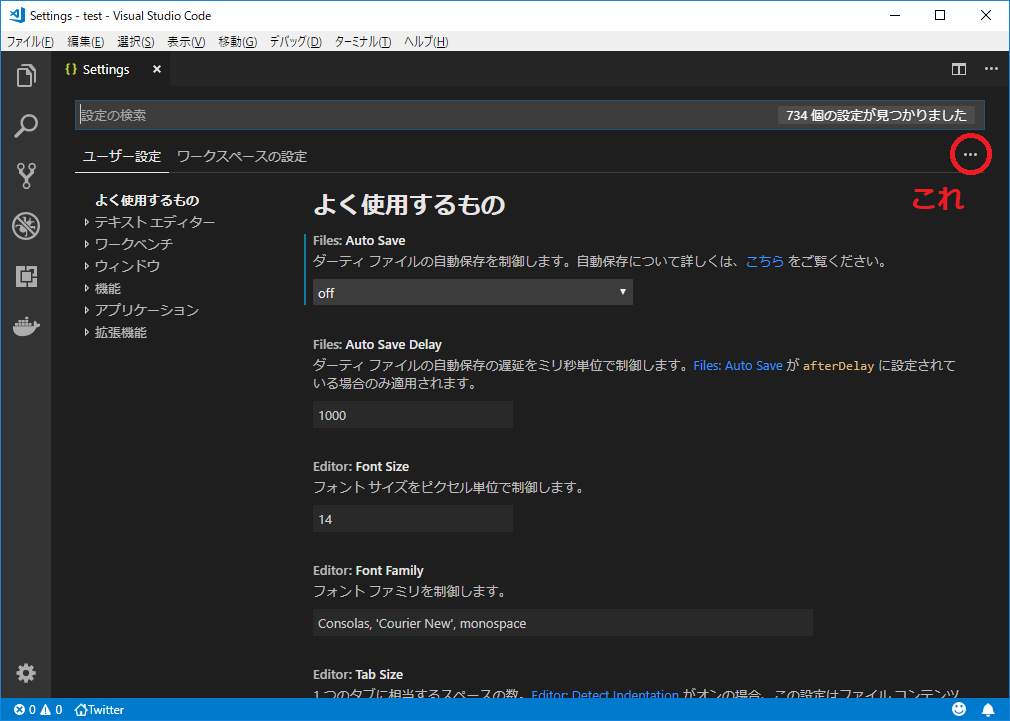Click the errors and warnings status indicator

click(x=38, y=709)
